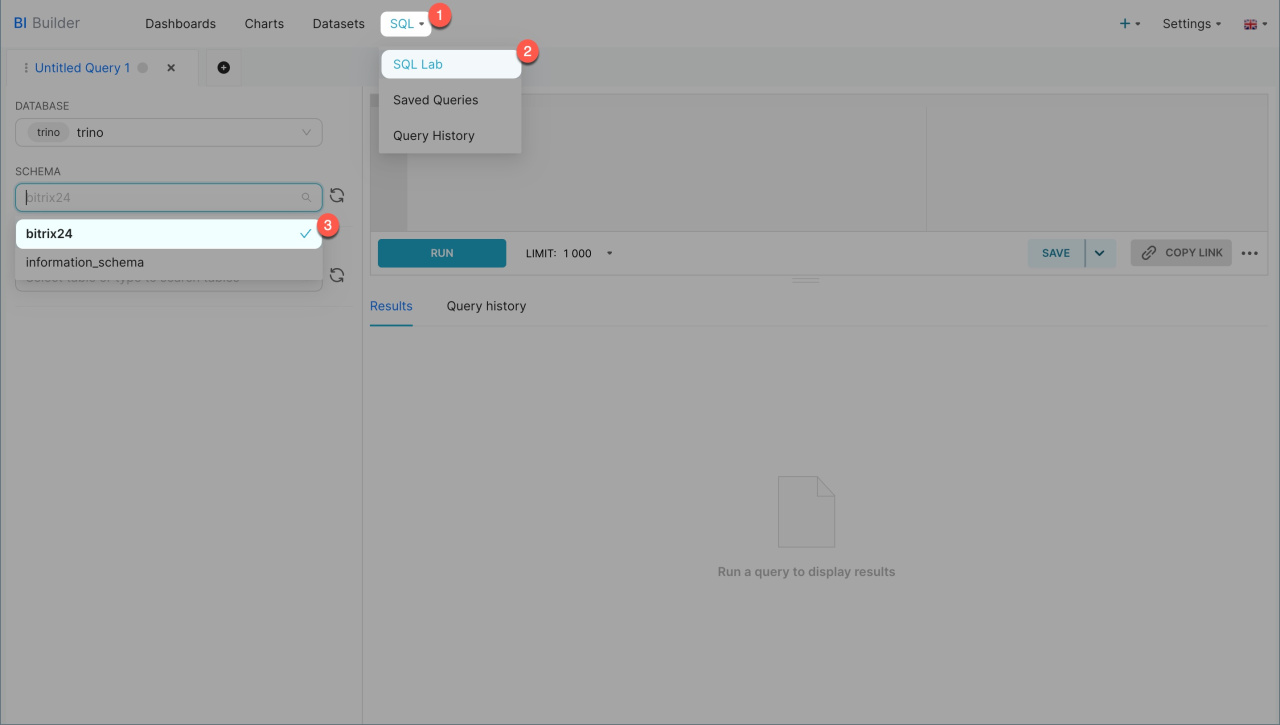Open the language flag selector
This screenshot has height=725, width=1280.
tap(1254, 24)
